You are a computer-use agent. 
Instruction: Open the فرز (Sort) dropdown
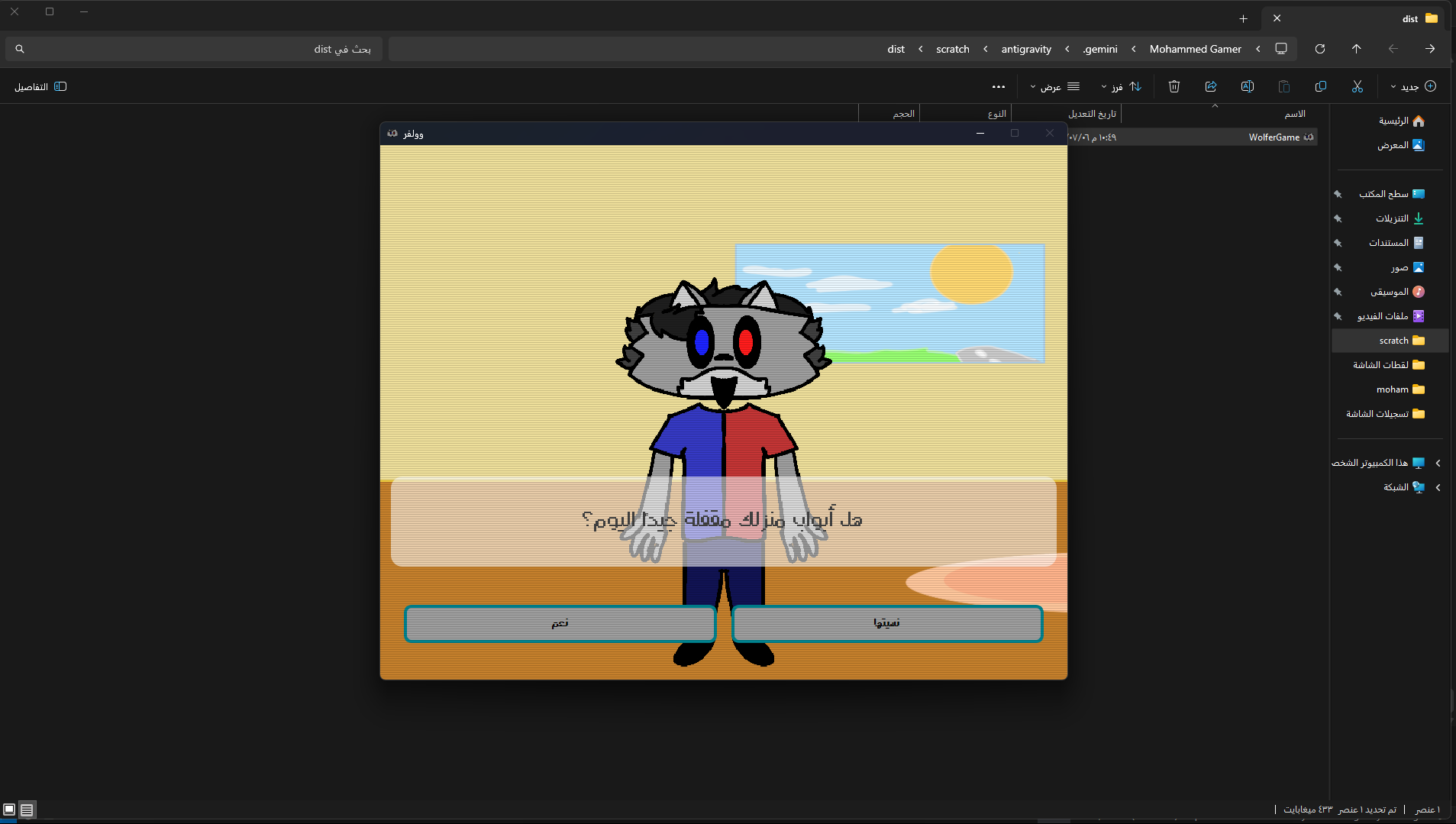point(1121,86)
